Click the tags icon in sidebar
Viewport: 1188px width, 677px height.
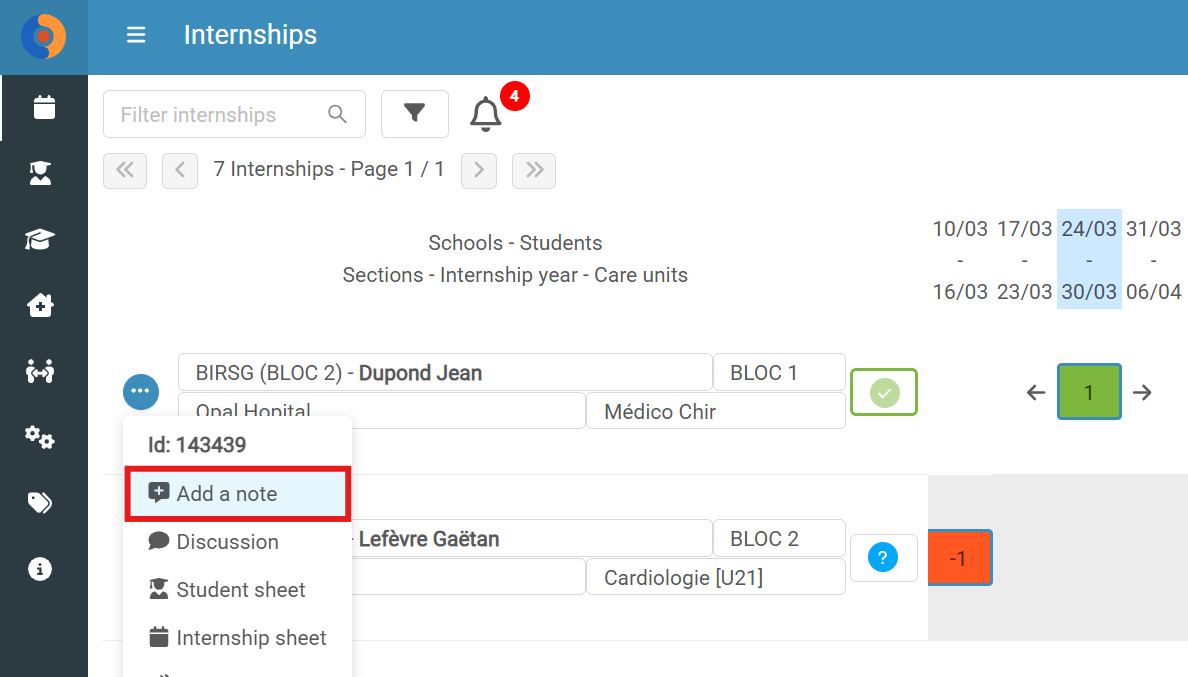(39, 503)
